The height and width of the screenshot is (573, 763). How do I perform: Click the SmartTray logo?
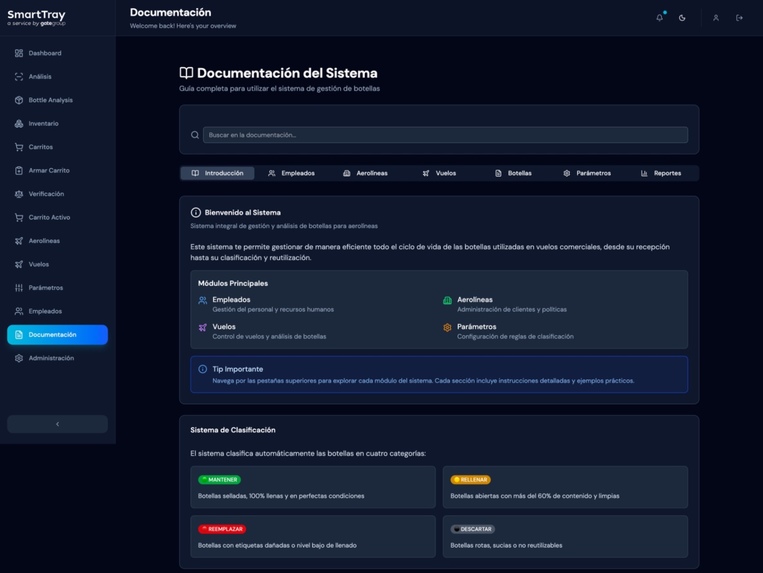point(36,18)
